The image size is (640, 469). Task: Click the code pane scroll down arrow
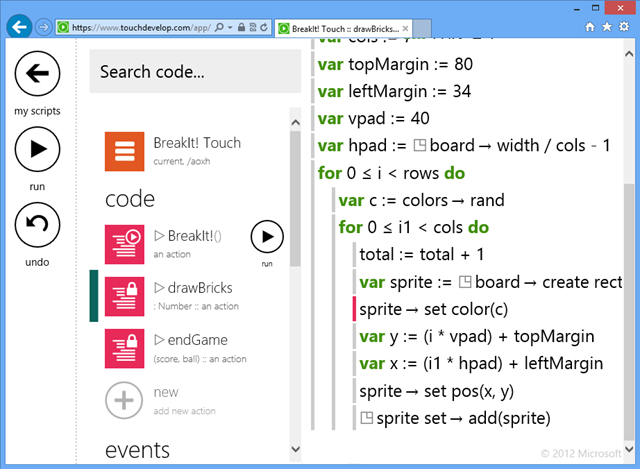[x=629, y=449]
